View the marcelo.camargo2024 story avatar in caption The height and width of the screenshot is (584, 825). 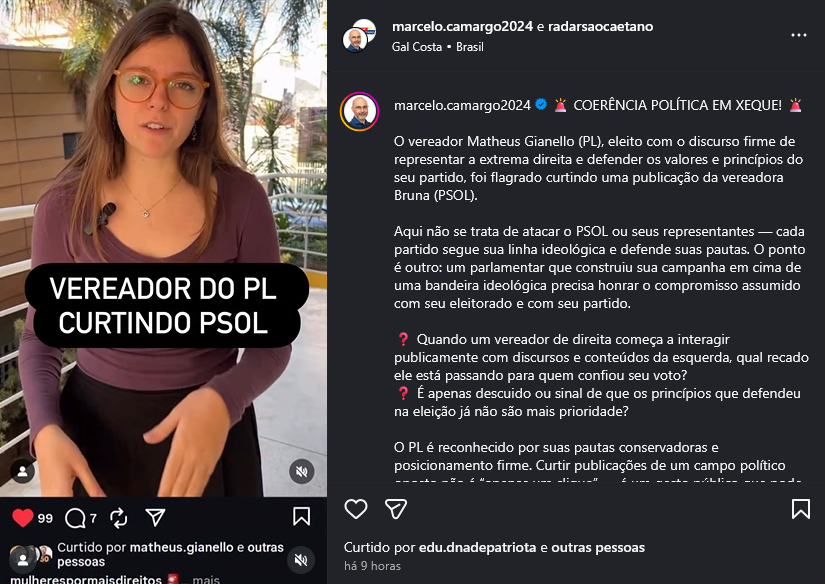pos(359,112)
